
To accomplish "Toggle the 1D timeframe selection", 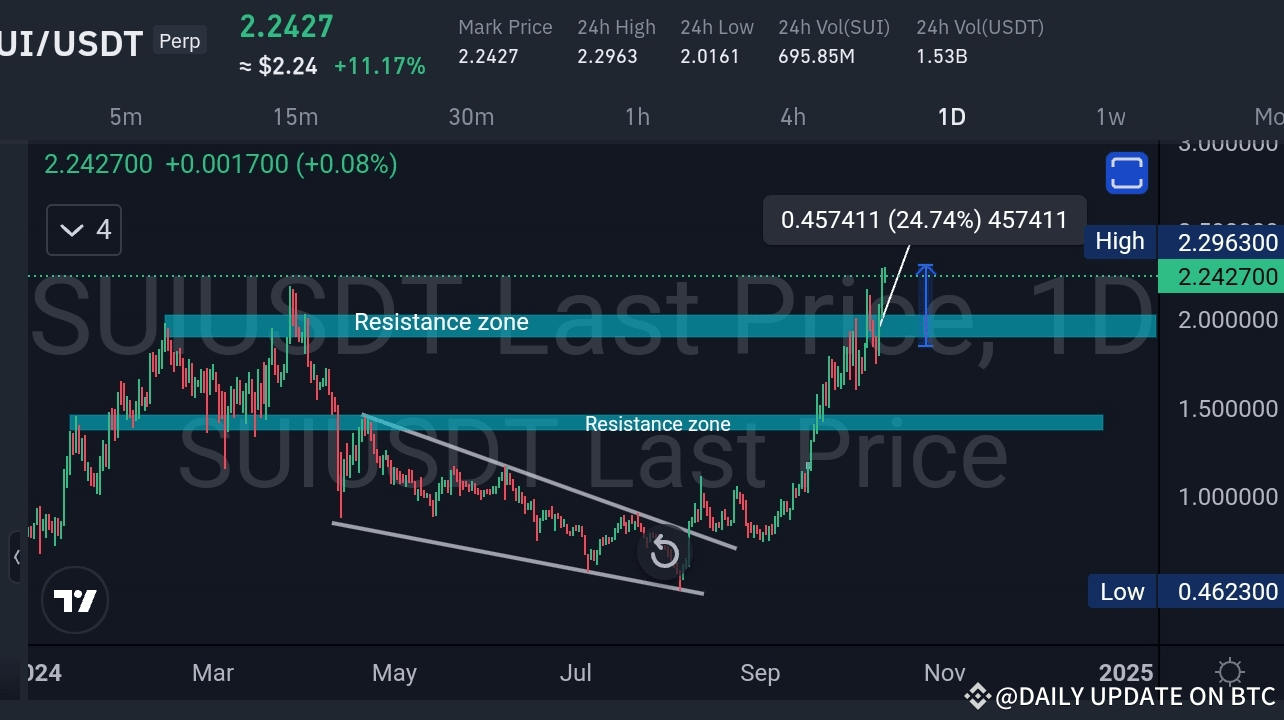I will (x=951, y=117).
